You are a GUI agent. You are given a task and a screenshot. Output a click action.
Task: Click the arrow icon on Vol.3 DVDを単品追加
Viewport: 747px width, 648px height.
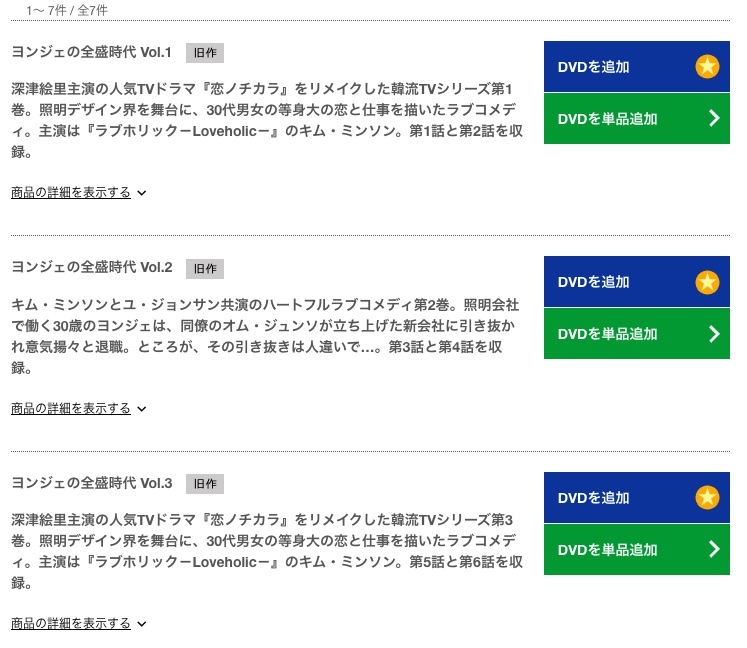[714, 549]
